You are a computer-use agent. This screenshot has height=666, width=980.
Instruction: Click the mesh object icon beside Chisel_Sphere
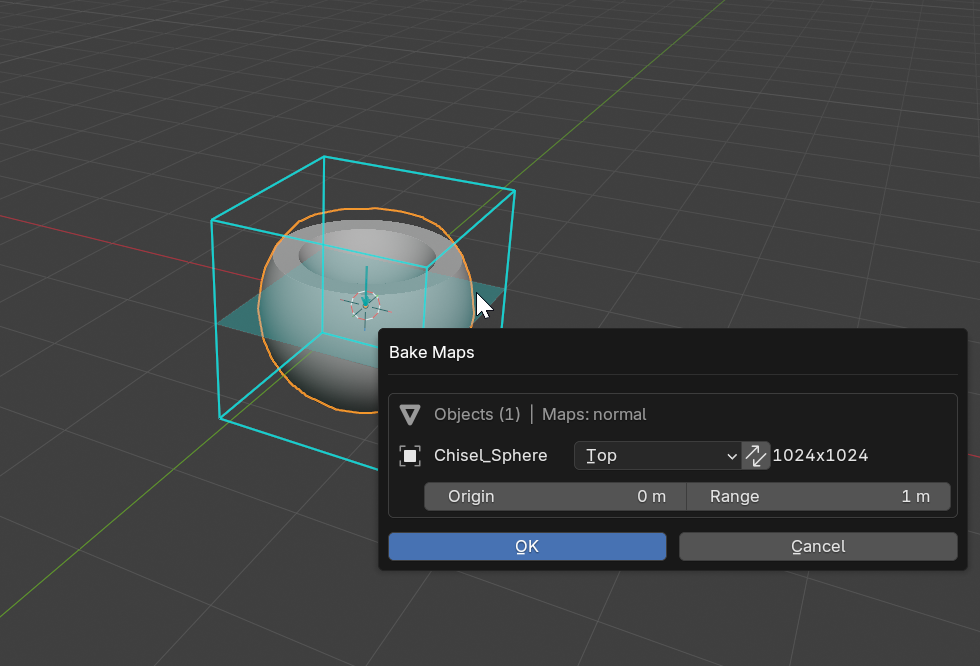point(410,455)
